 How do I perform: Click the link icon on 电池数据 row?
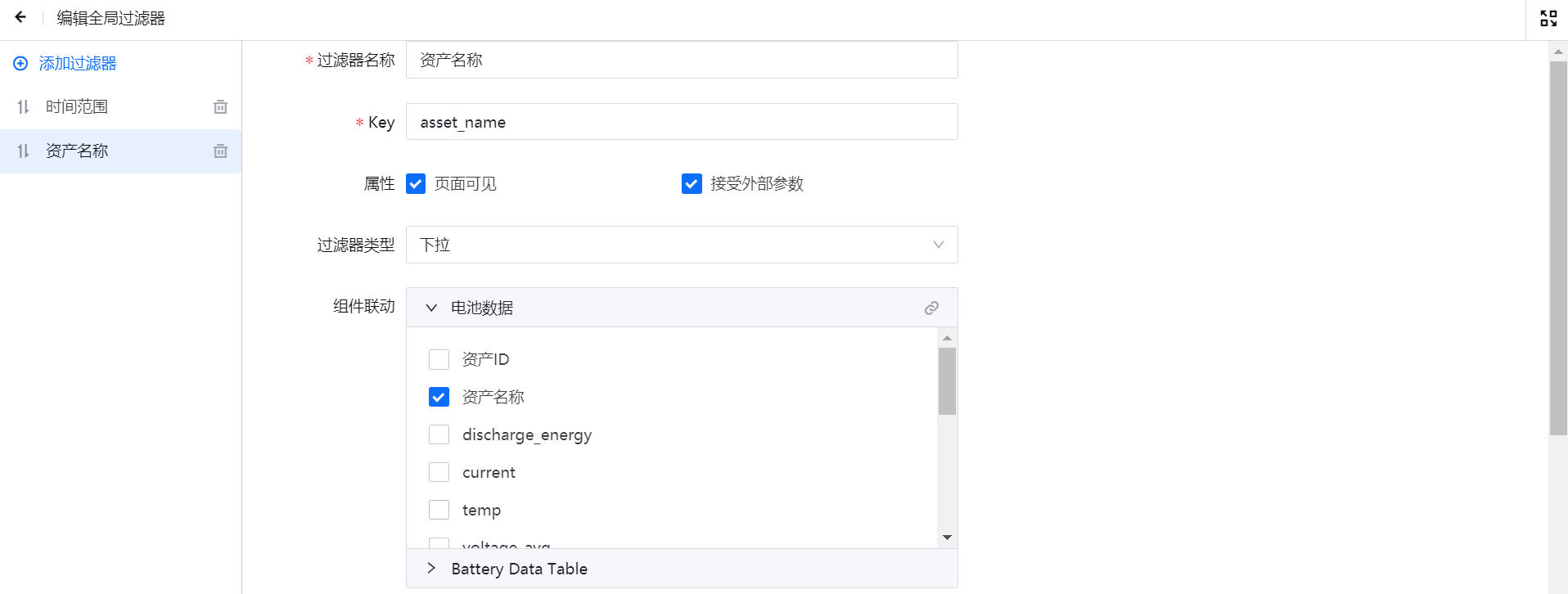(931, 308)
